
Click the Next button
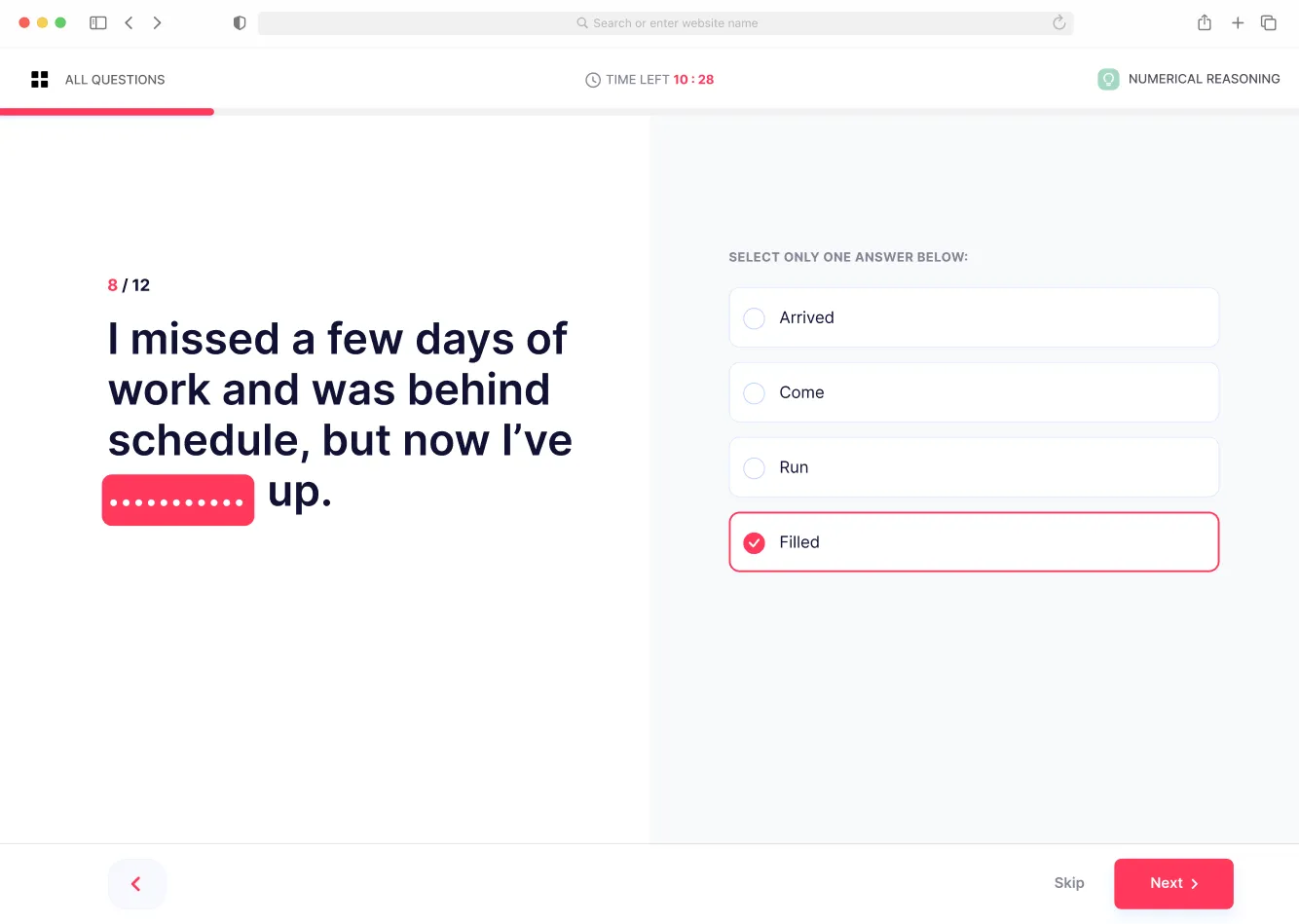click(1173, 883)
